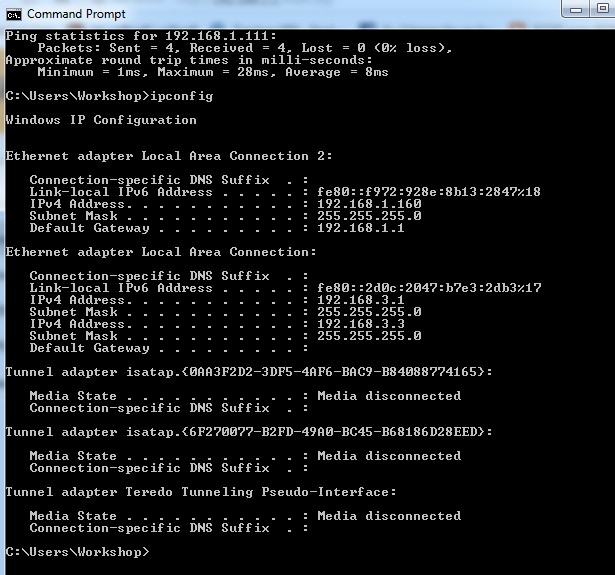Click 'Media disconnected' under the isatap.{0AA3F2D2 adapter
This screenshot has height=575, width=615.
point(389,396)
